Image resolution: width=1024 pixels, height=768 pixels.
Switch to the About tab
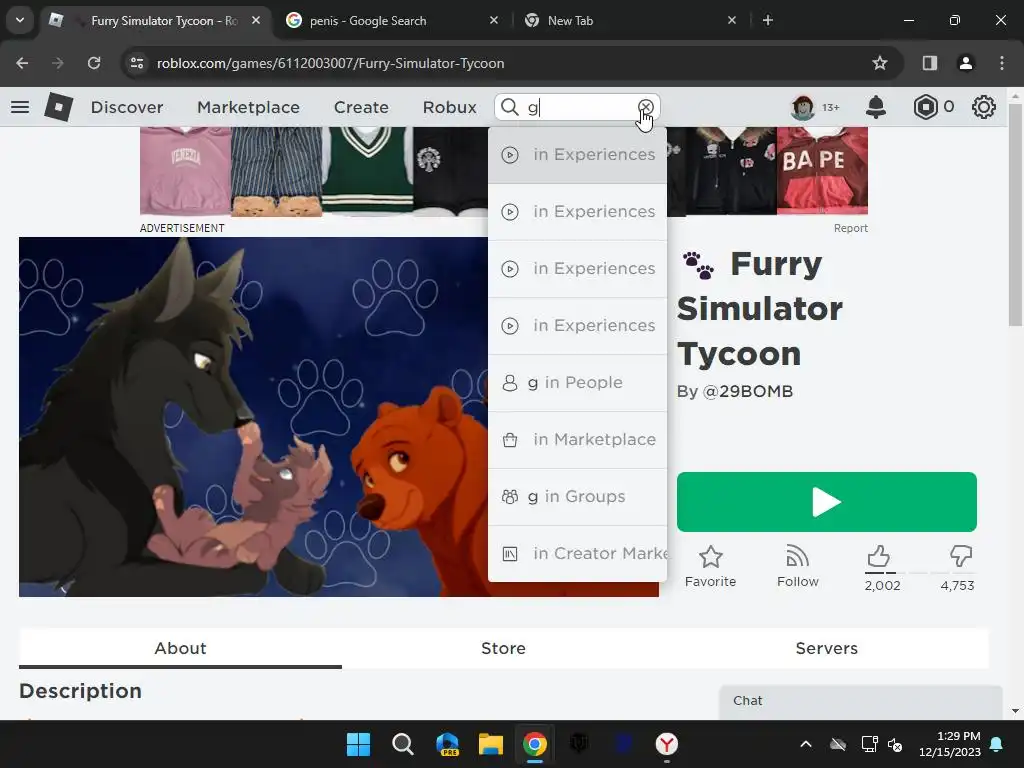pos(180,648)
